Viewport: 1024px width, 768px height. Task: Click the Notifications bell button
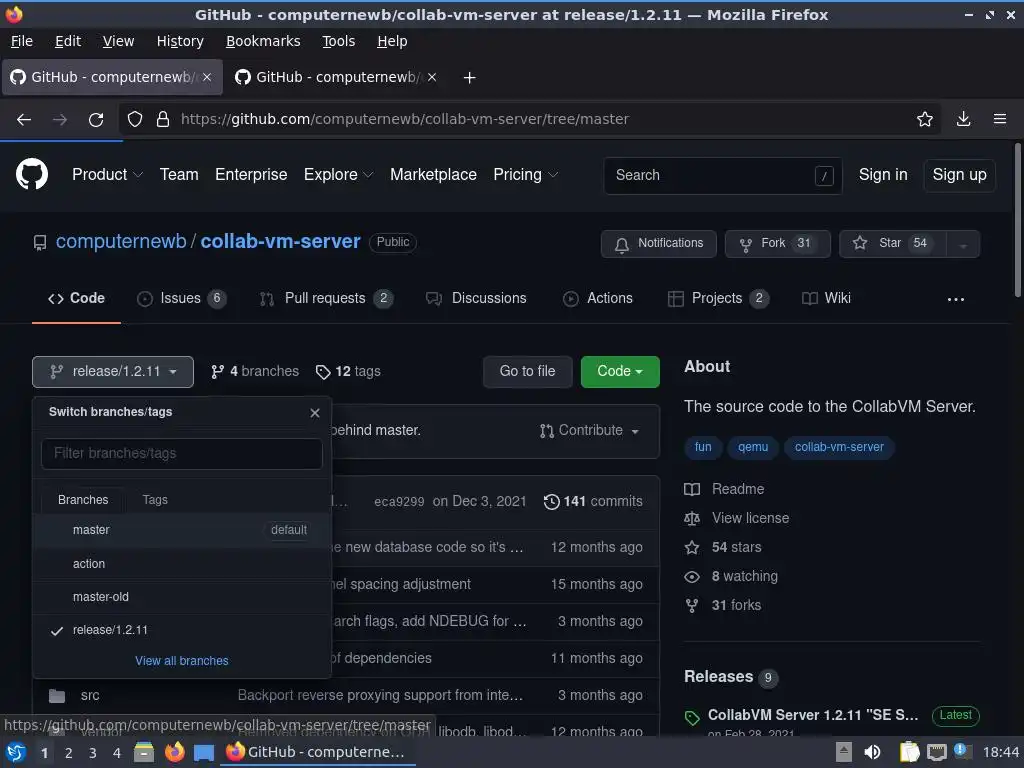click(658, 244)
